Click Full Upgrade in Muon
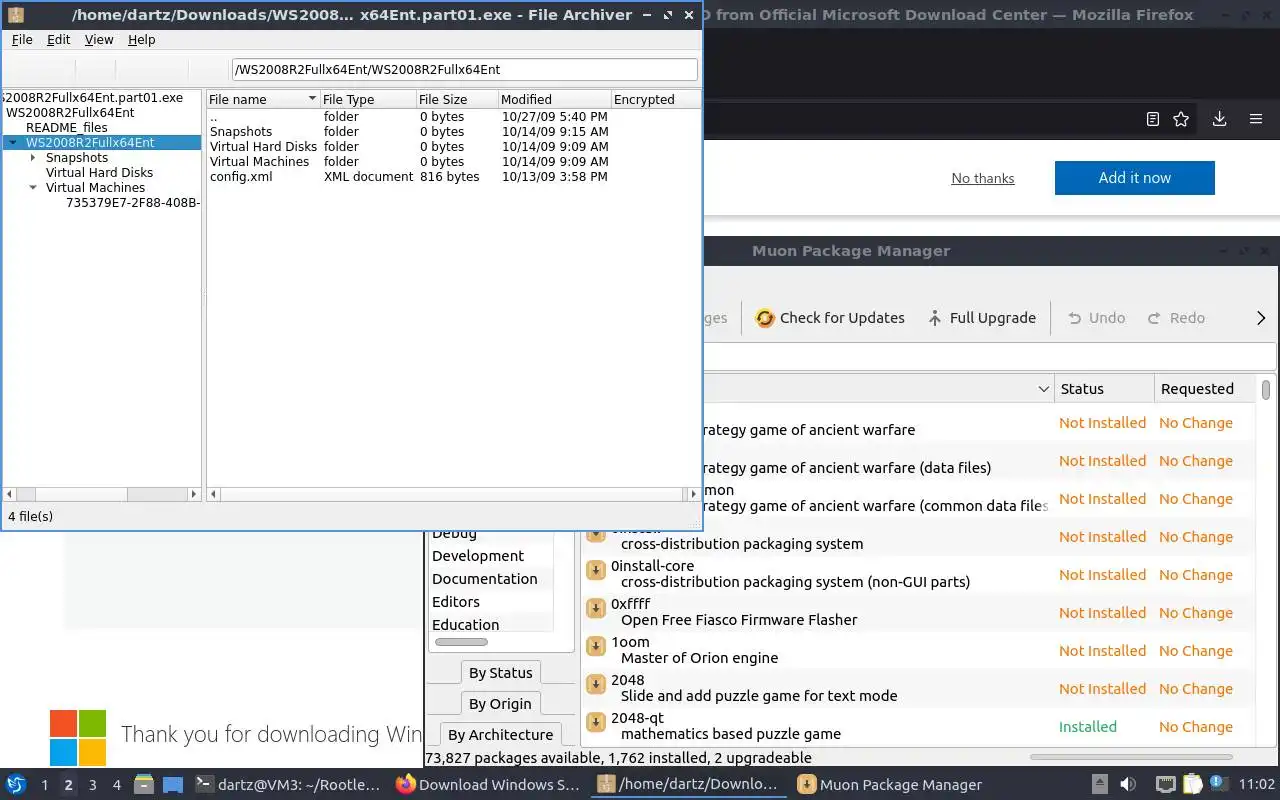 click(x=981, y=318)
